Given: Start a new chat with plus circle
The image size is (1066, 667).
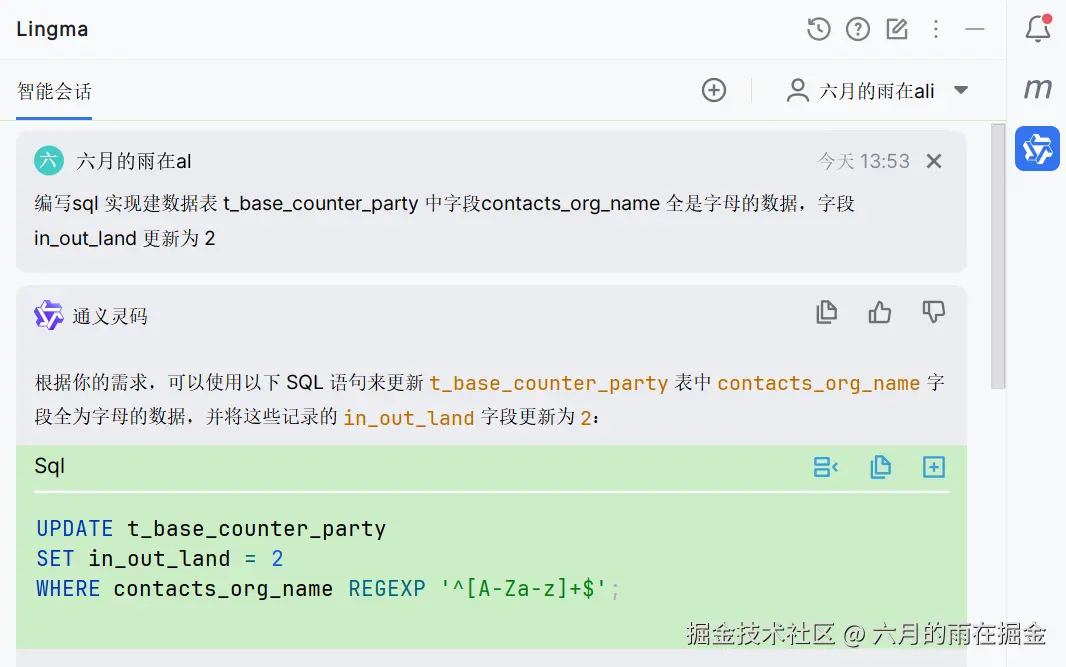Looking at the screenshot, I should tap(714, 90).
